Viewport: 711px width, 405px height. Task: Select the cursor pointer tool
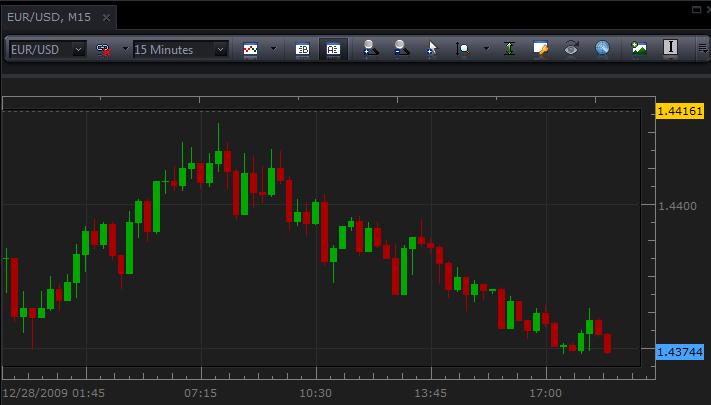pyautogui.click(x=431, y=49)
